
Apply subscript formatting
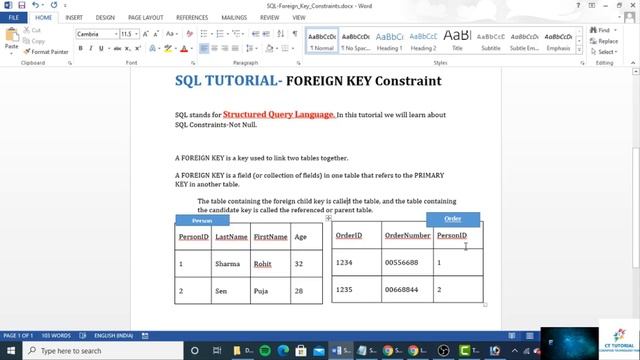tap(128, 49)
